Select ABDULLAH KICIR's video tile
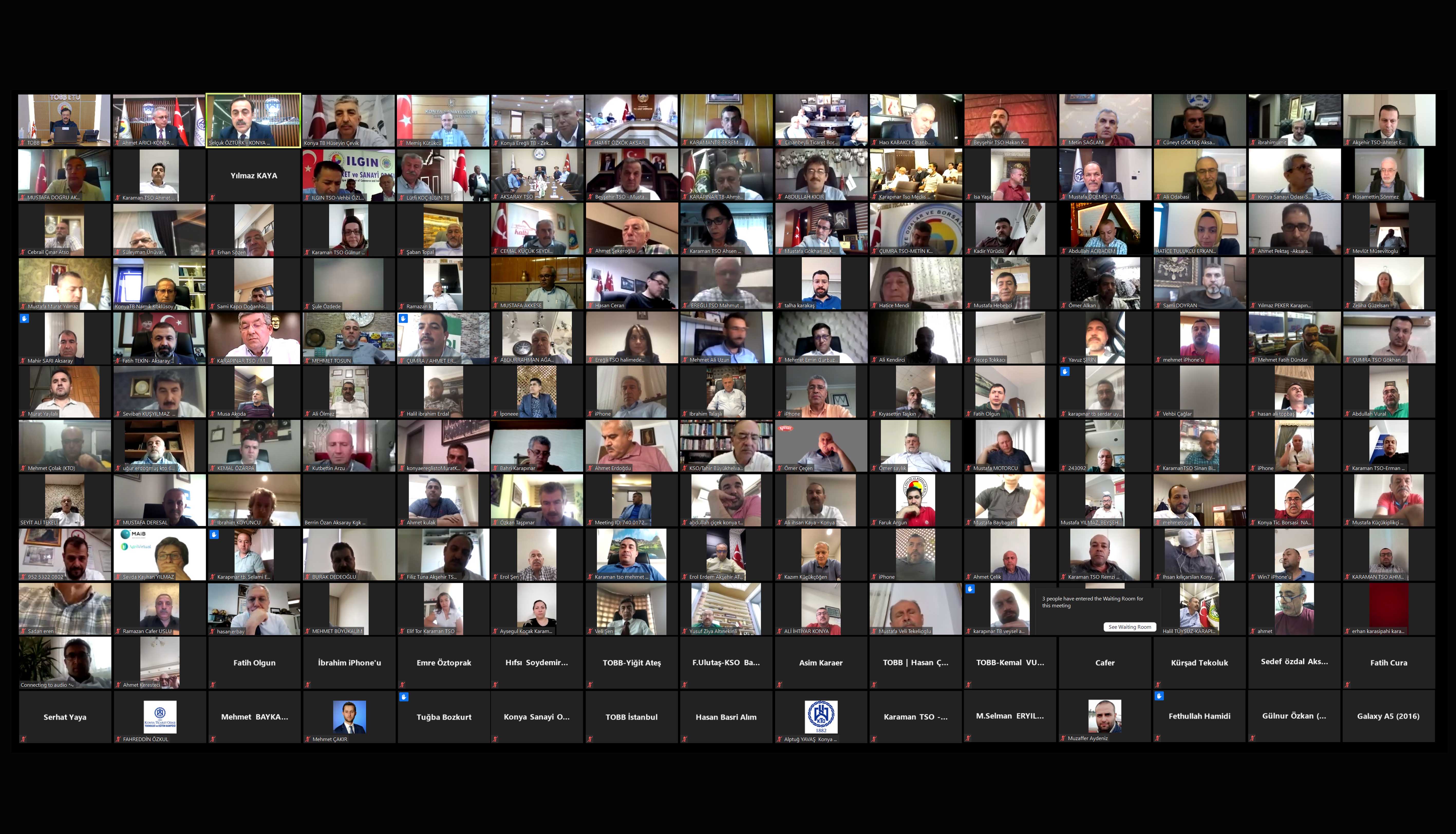 821,174
